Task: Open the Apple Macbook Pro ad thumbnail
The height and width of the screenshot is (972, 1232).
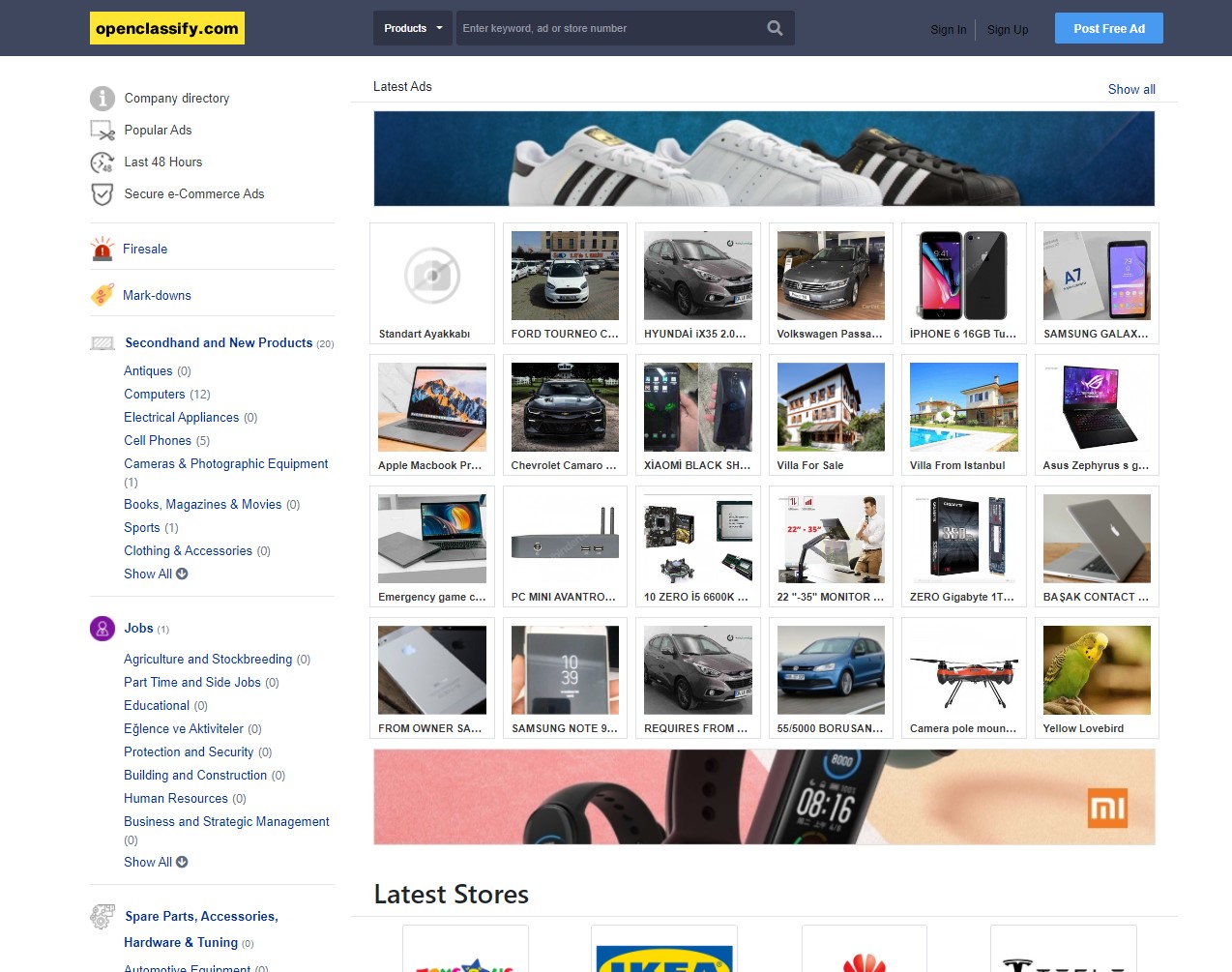Action: click(x=432, y=407)
